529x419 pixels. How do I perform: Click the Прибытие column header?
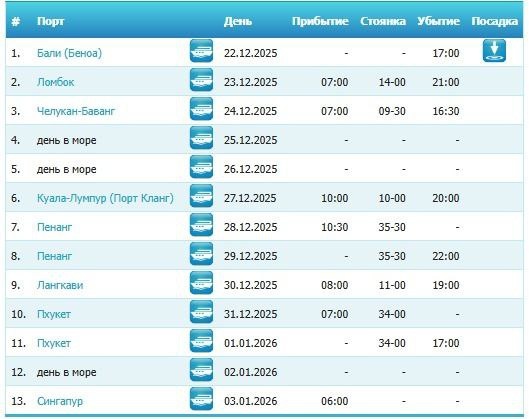pyautogui.click(x=320, y=21)
